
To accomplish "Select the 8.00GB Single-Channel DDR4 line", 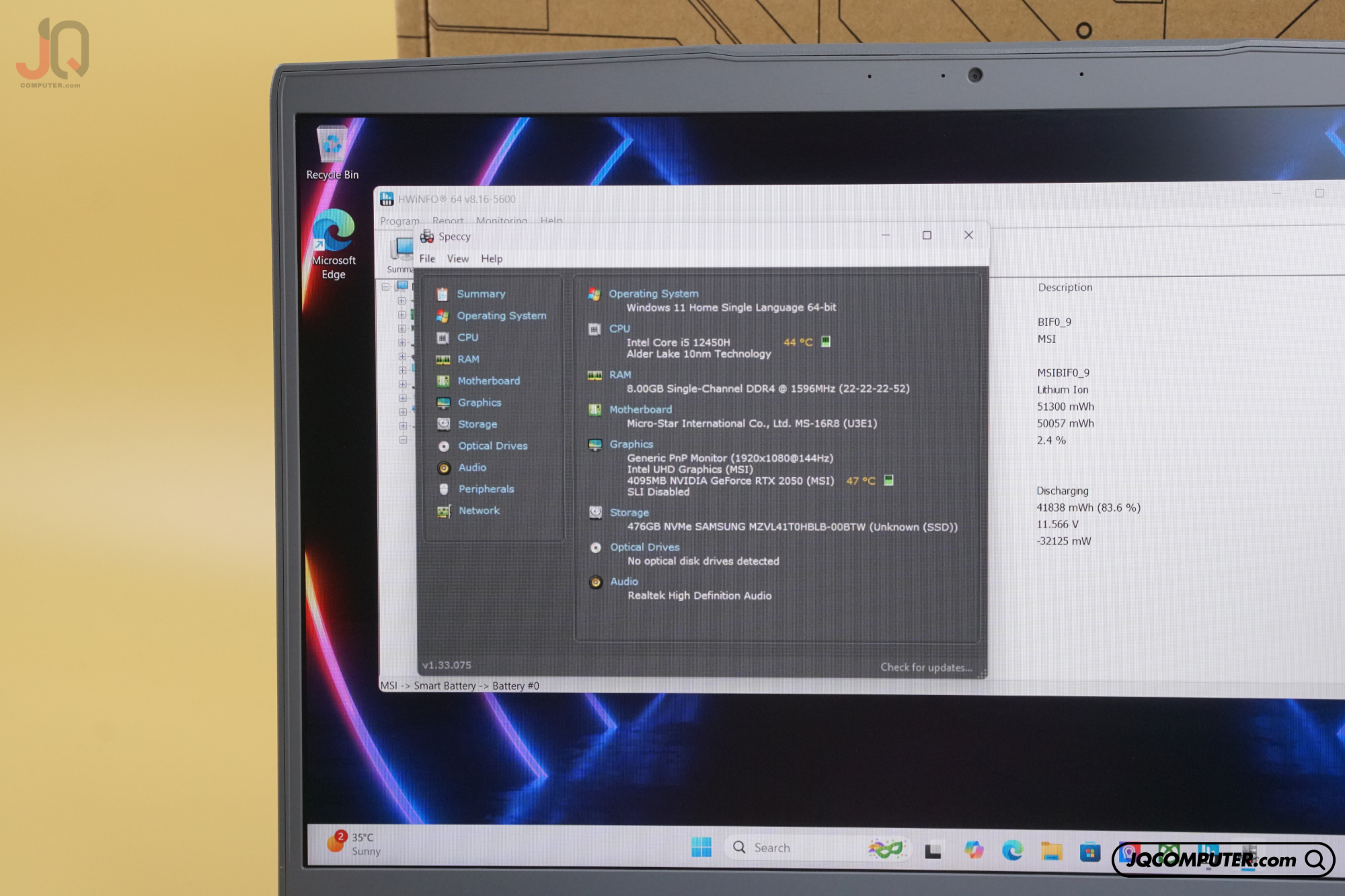I will click(768, 389).
